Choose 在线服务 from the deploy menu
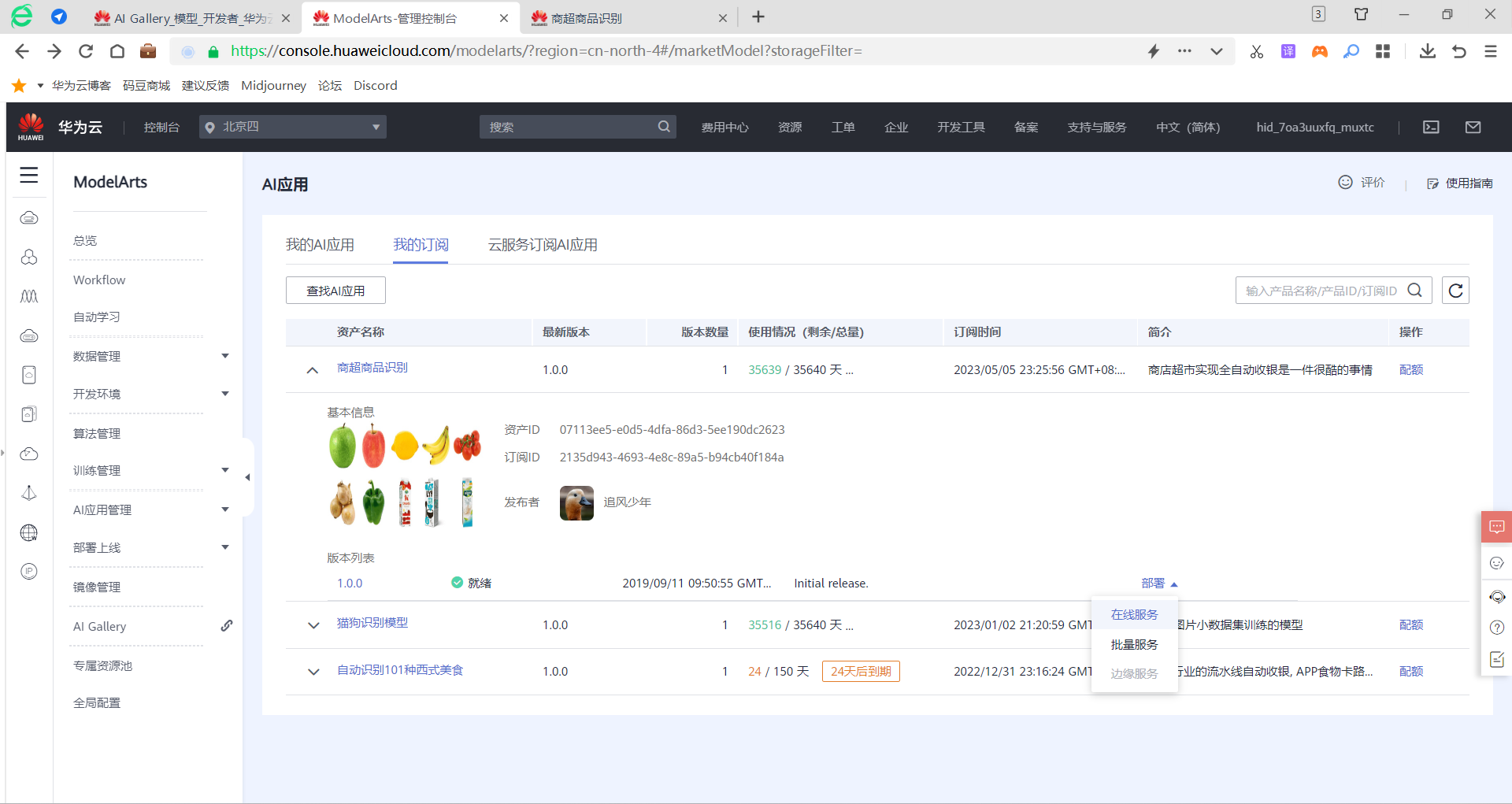 [x=1134, y=614]
